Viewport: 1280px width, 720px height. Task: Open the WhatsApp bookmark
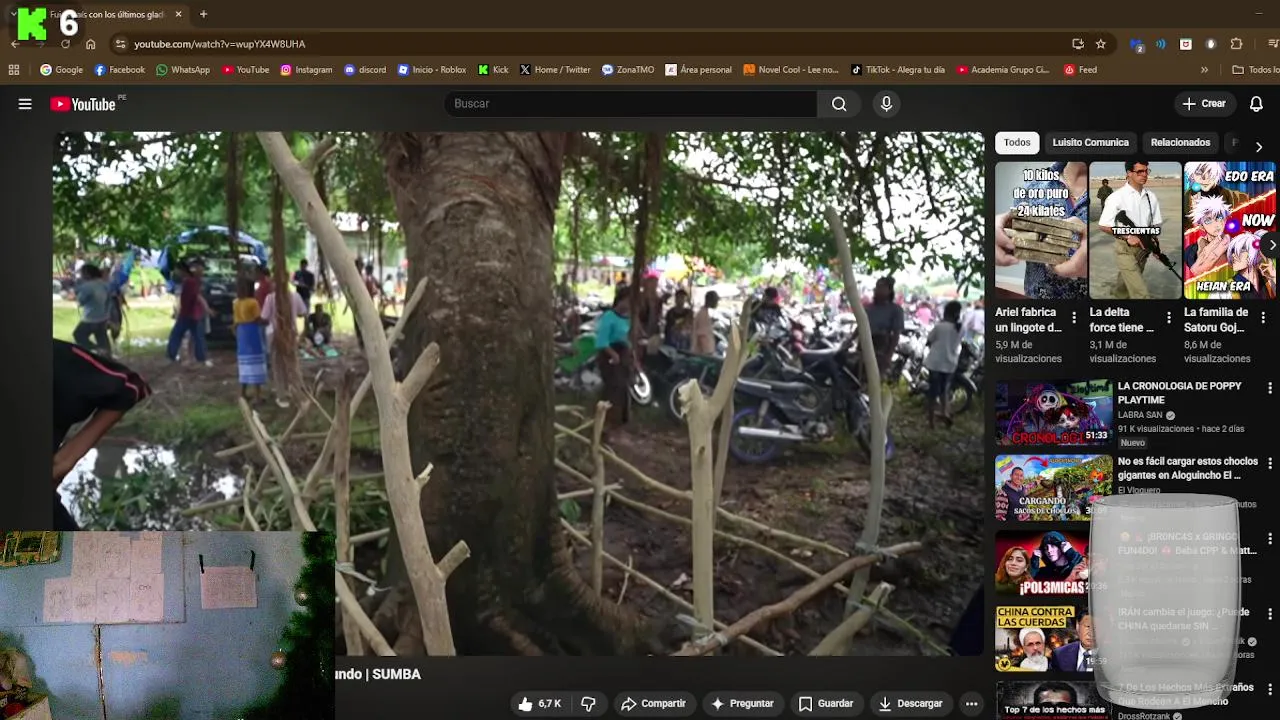(x=182, y=70)
